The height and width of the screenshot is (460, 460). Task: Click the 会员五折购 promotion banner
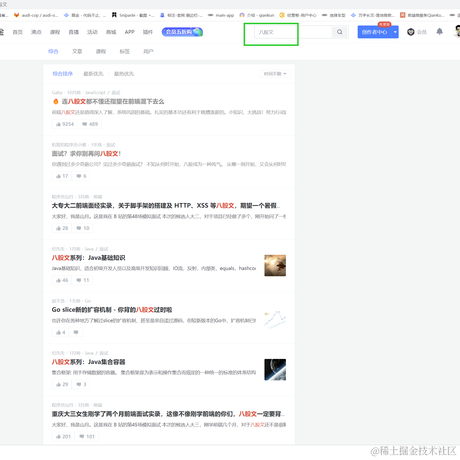click(182, 32)
